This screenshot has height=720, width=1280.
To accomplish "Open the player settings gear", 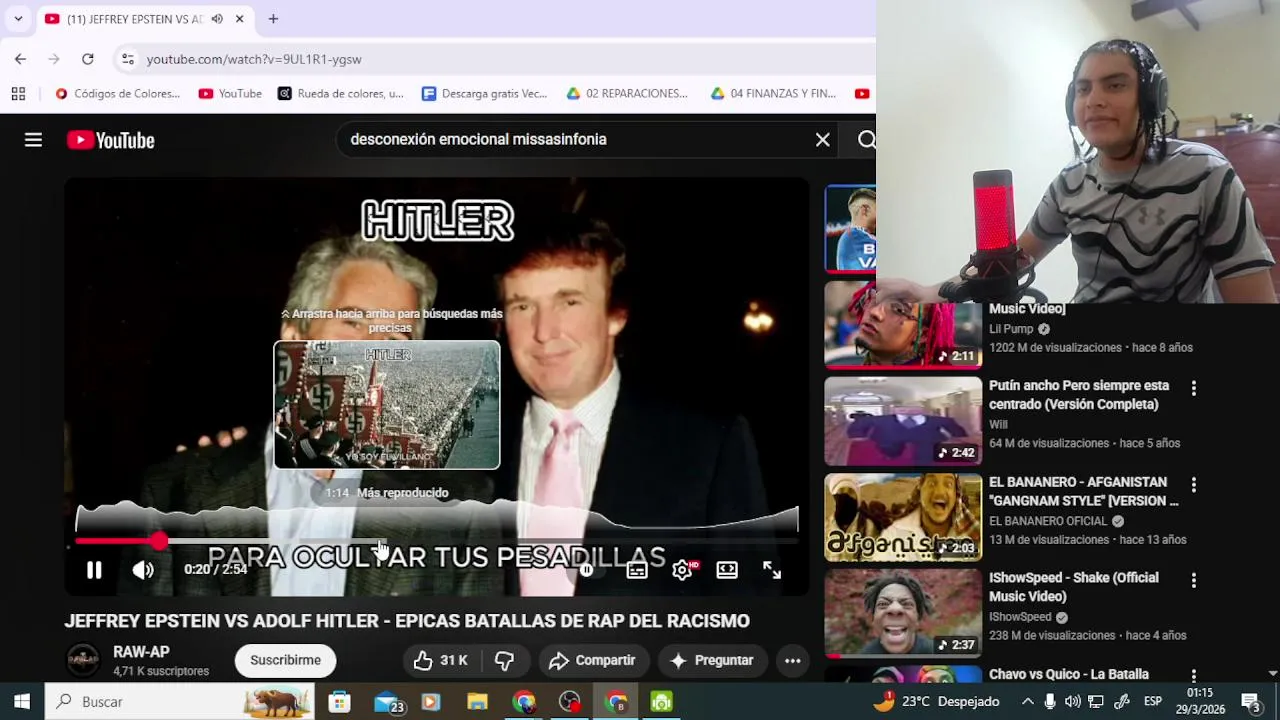I will (682, 570).
